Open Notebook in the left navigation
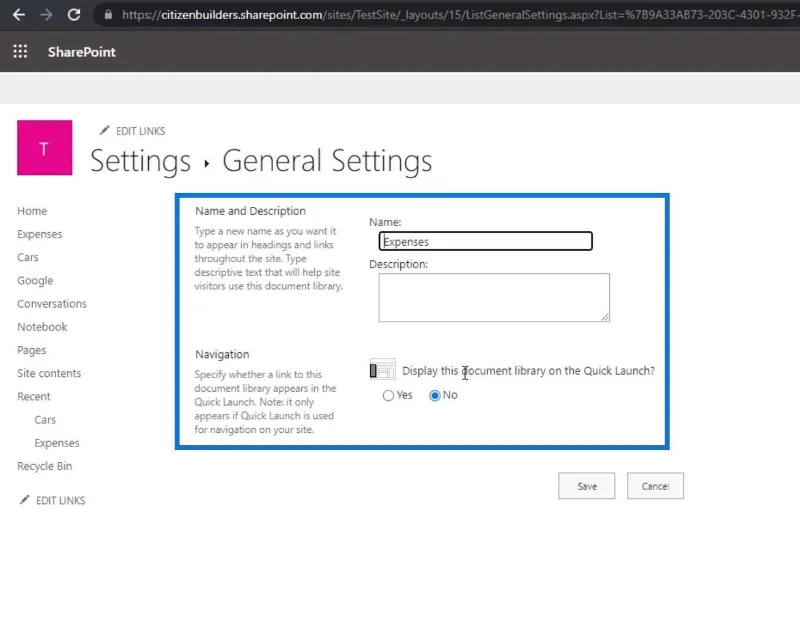This screenshot has height=633, width=800. [42, 327]
